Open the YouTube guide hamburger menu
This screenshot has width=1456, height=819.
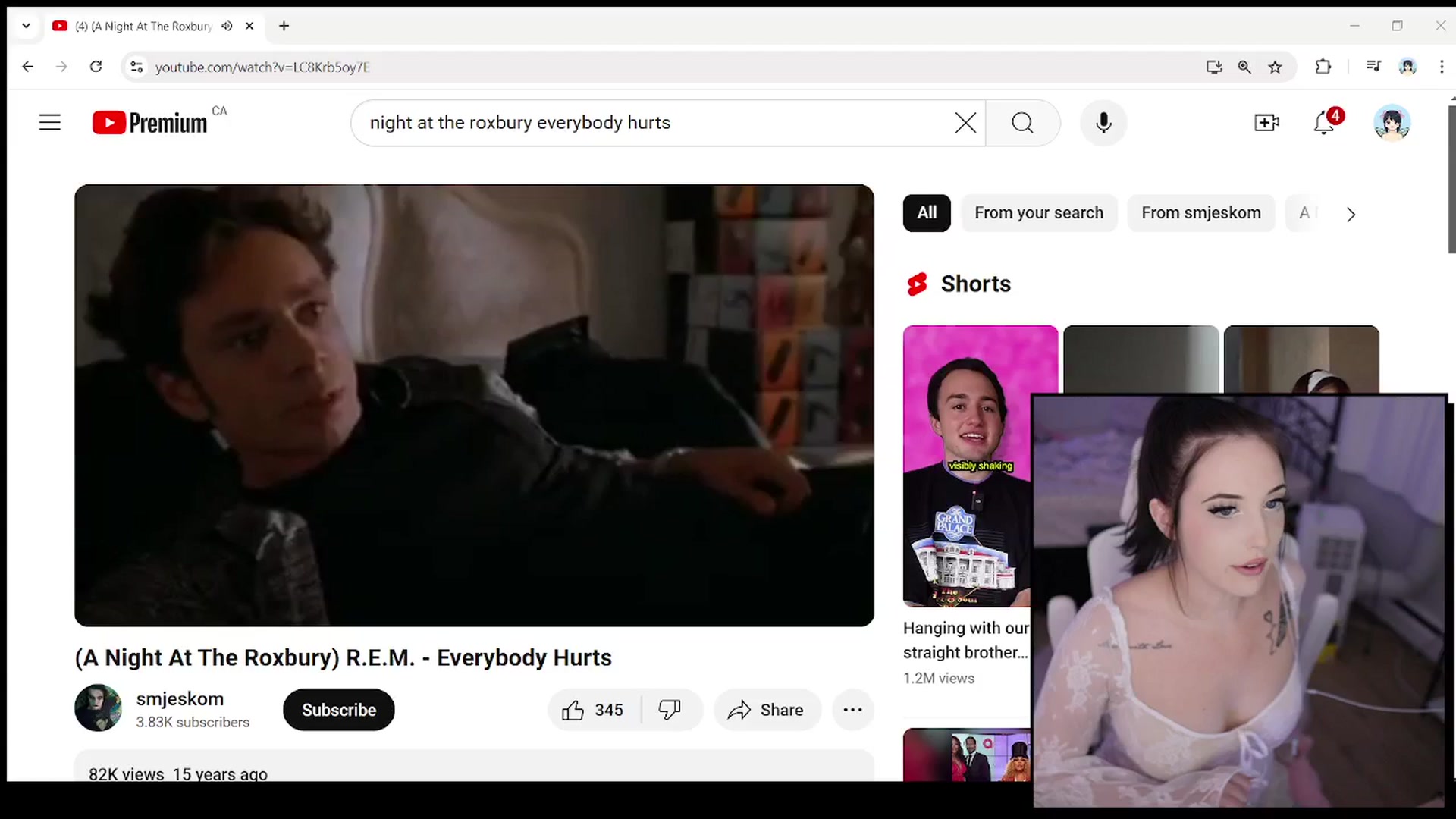(x=50, y=122)
